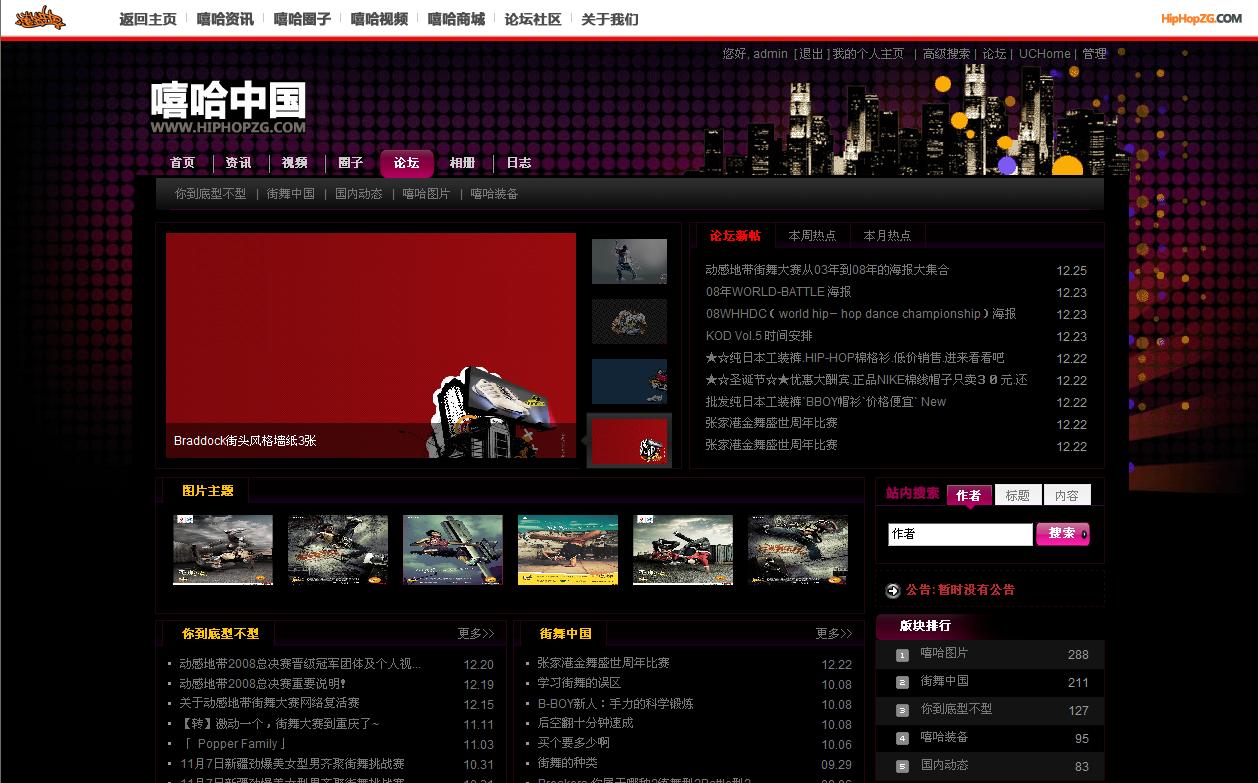1258x783 pixels.
Task: Select second slideshow thumbnail
Action: [x=629, y=321]
